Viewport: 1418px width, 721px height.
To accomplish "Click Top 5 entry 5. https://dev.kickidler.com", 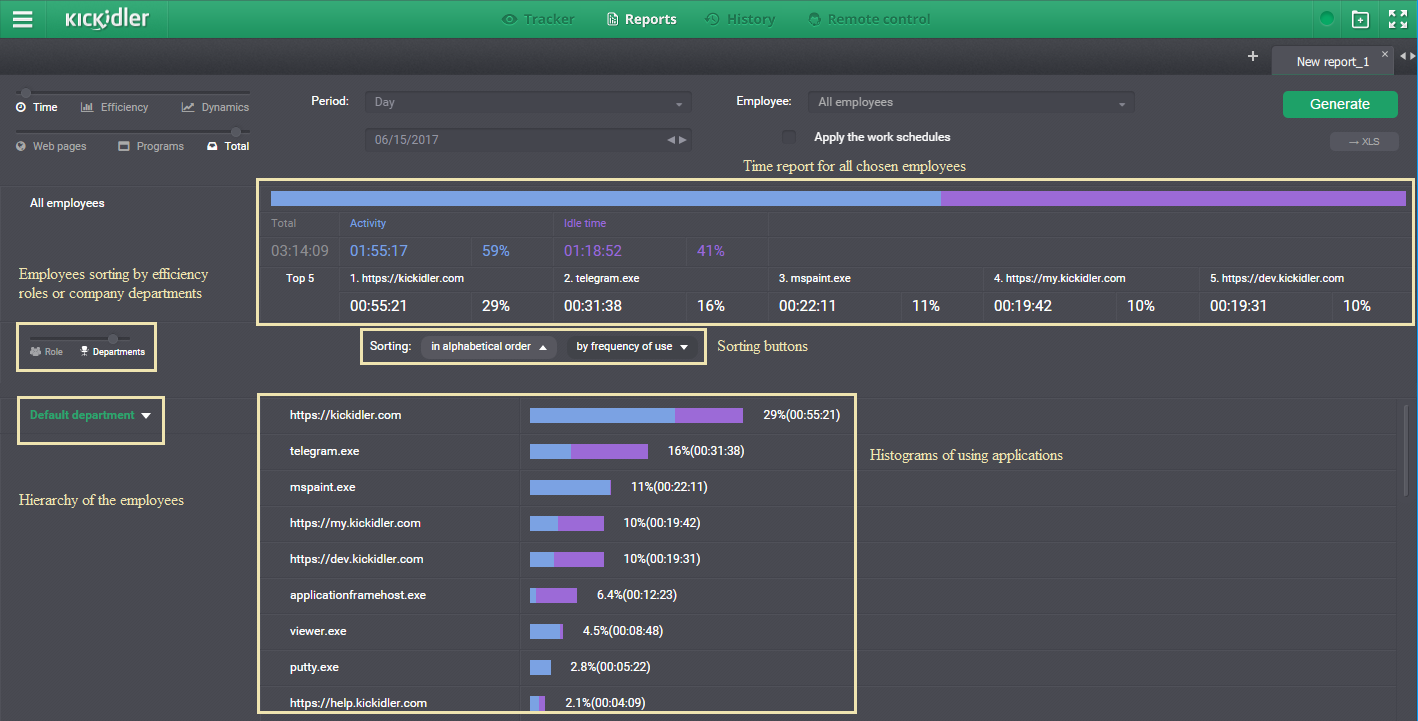I will (x=1277, y=278).
